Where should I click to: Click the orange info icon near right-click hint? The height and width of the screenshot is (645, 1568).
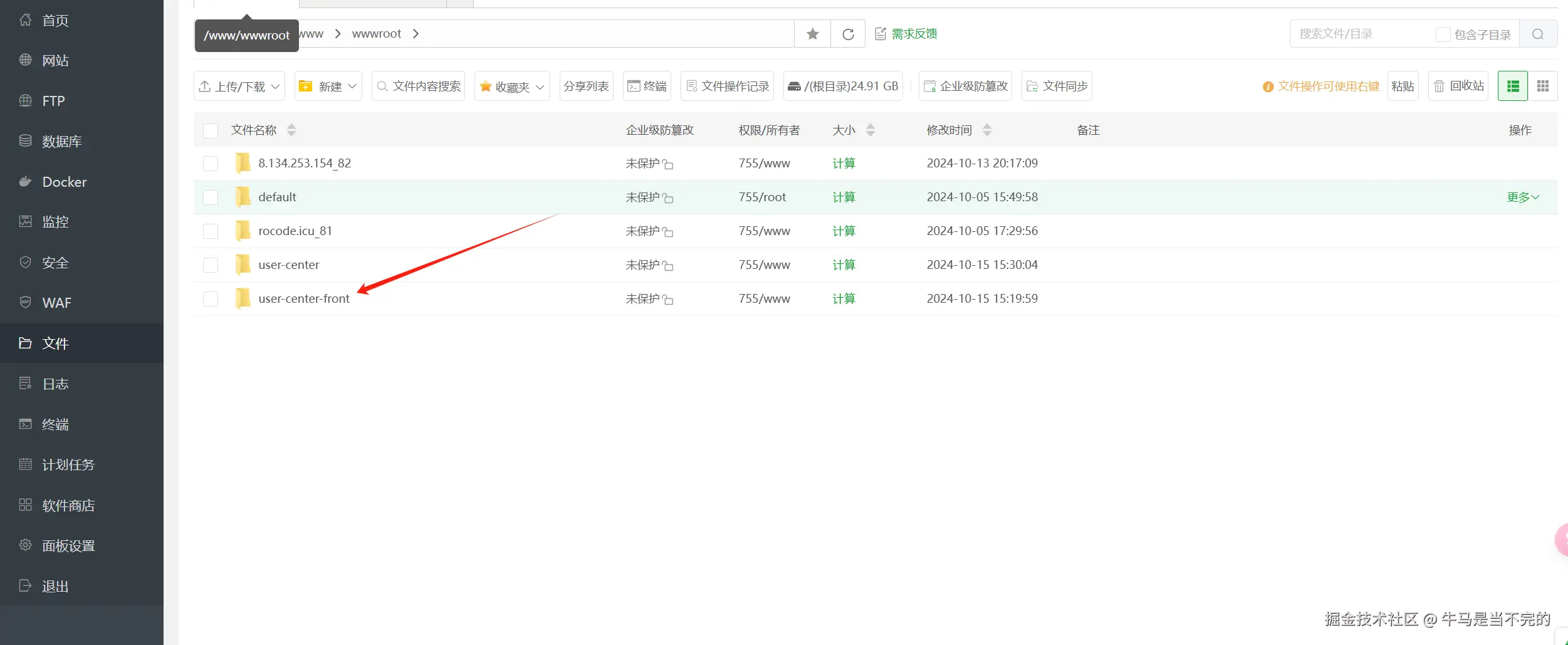pyautogui.click(x=1268, y=87)
